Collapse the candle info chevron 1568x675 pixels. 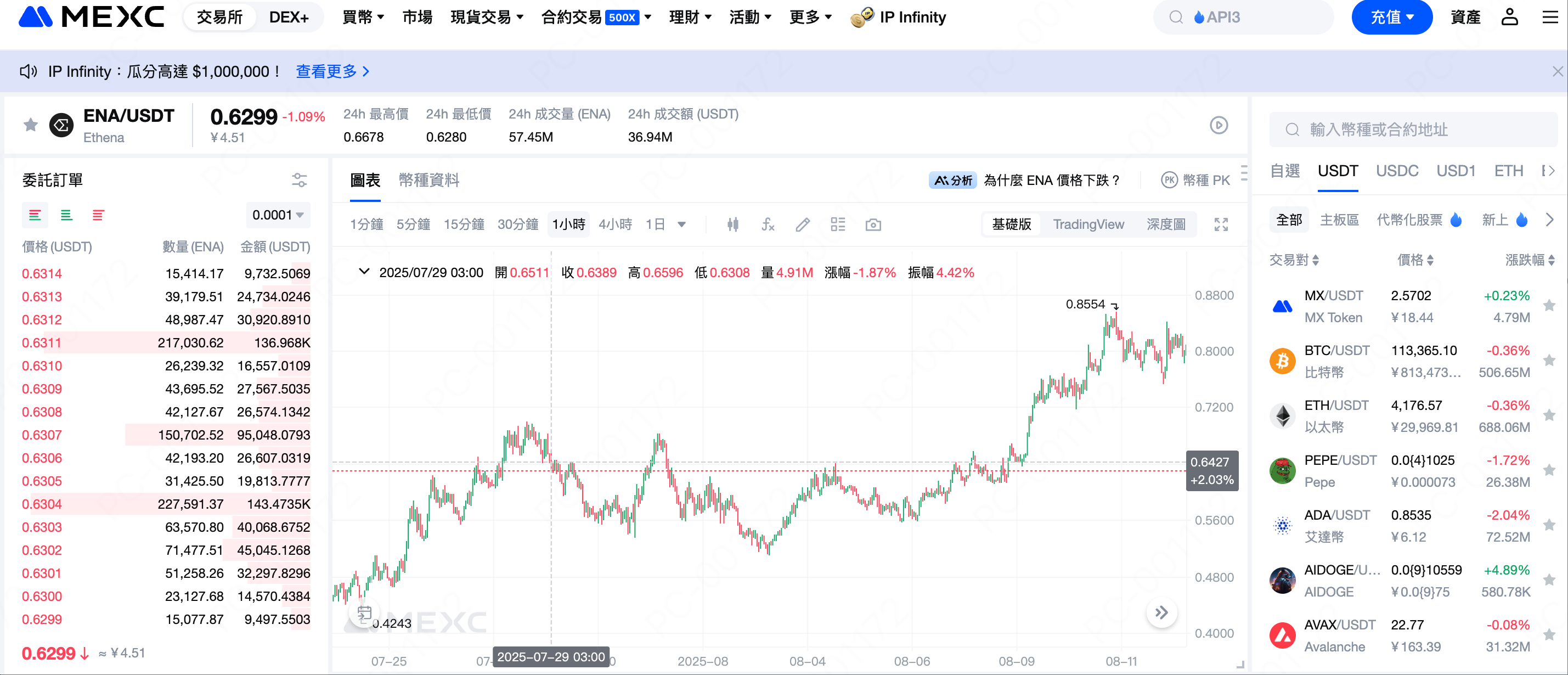364,272
